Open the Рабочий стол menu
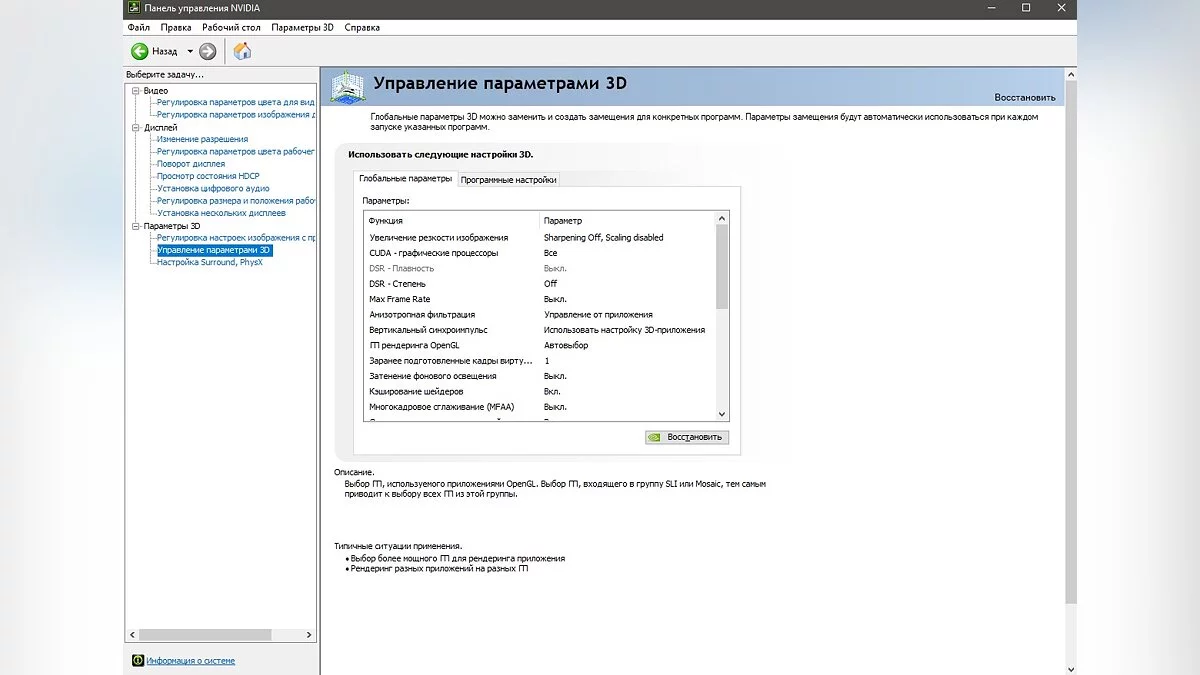The width and height of the screenshot is (1200, 675). [x=231, y=28]
